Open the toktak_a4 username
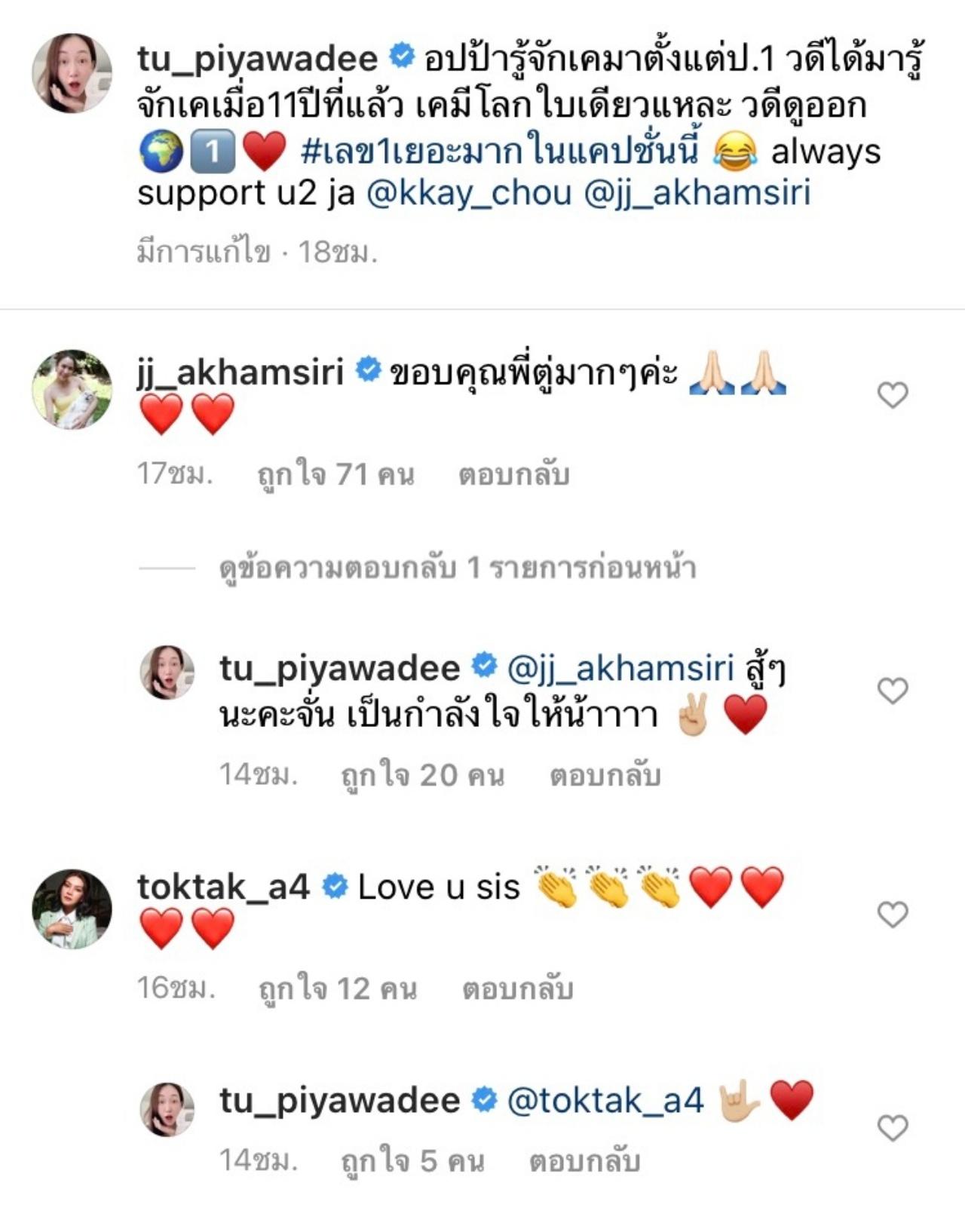965x1232 pixels. (x=223, y=887)
